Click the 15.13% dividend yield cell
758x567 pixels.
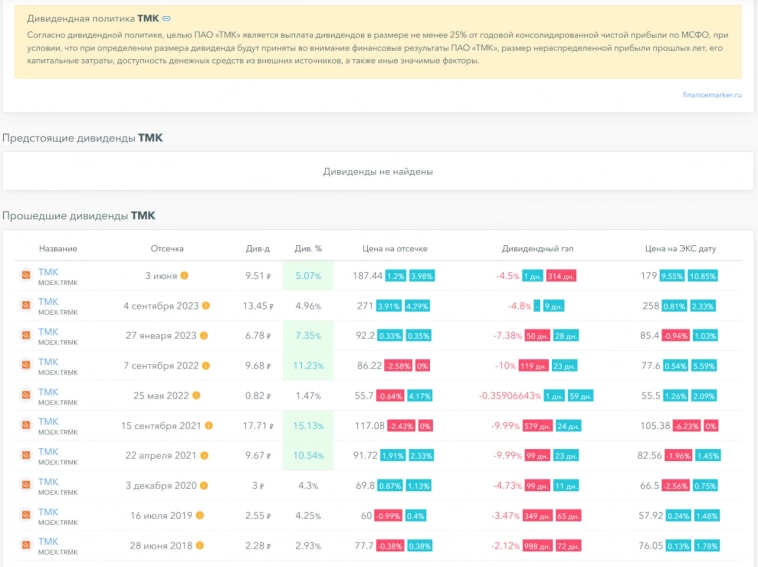[x=309, y=426]
